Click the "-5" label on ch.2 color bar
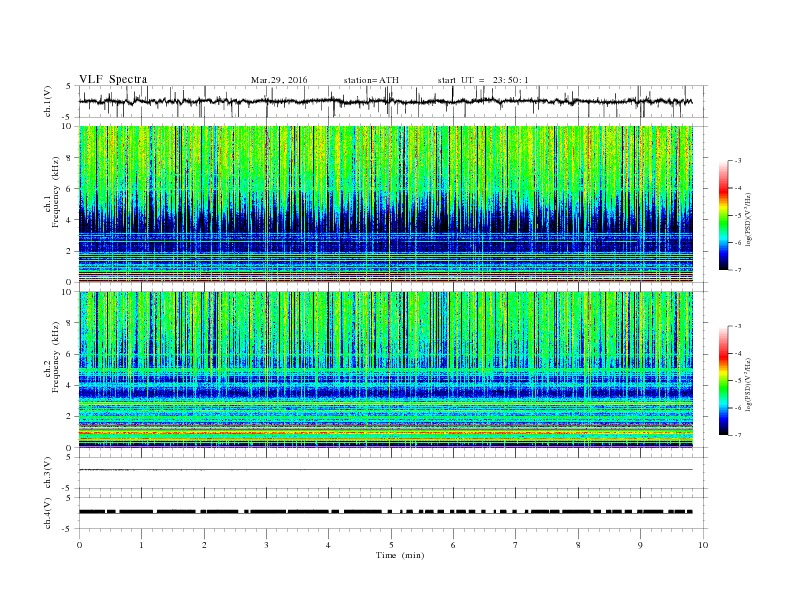This screenshot has height=612, width=792. (738, 380)
